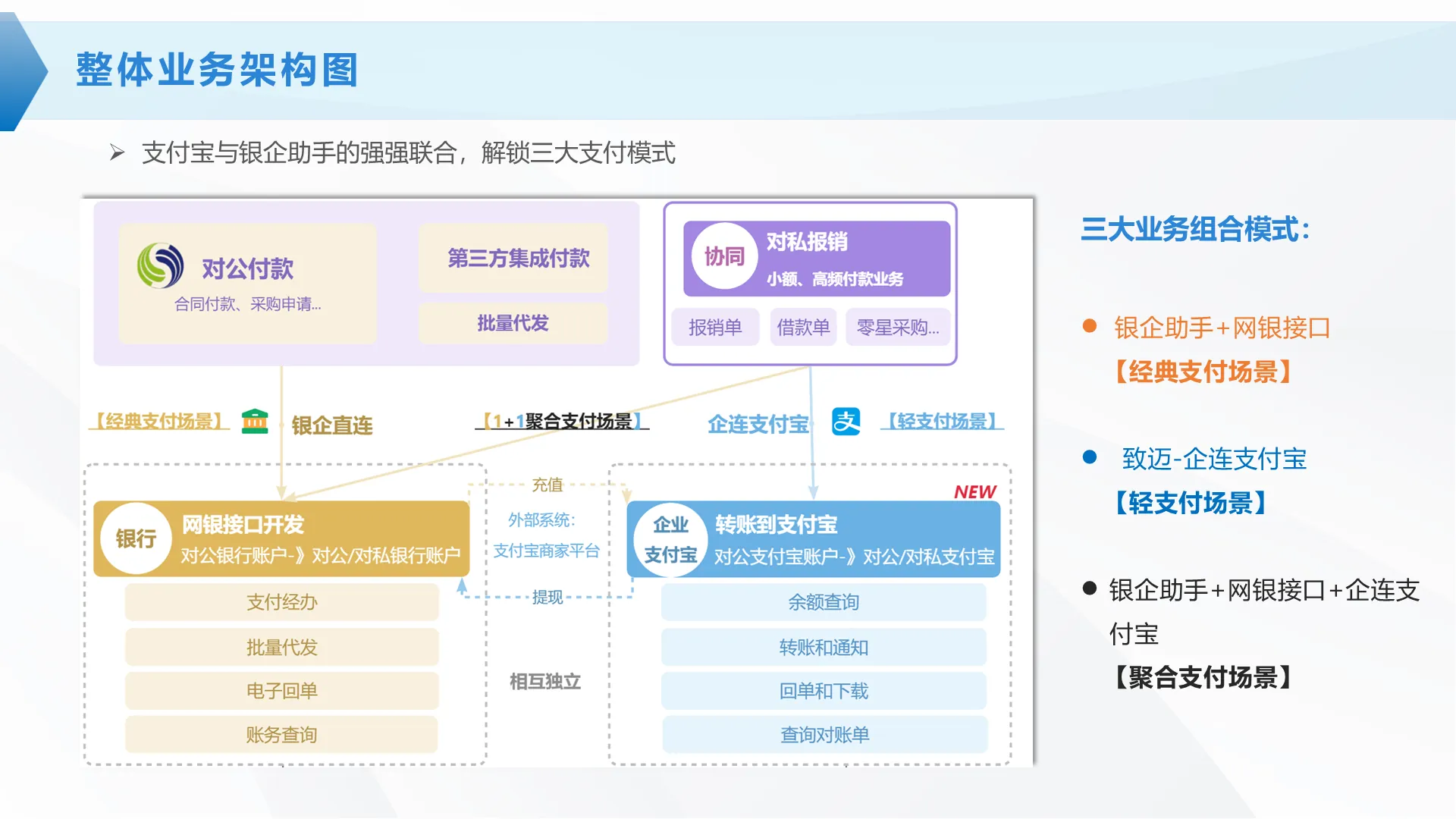Click the bold blue 【轻支付场景】 sidebar text

1191,503
